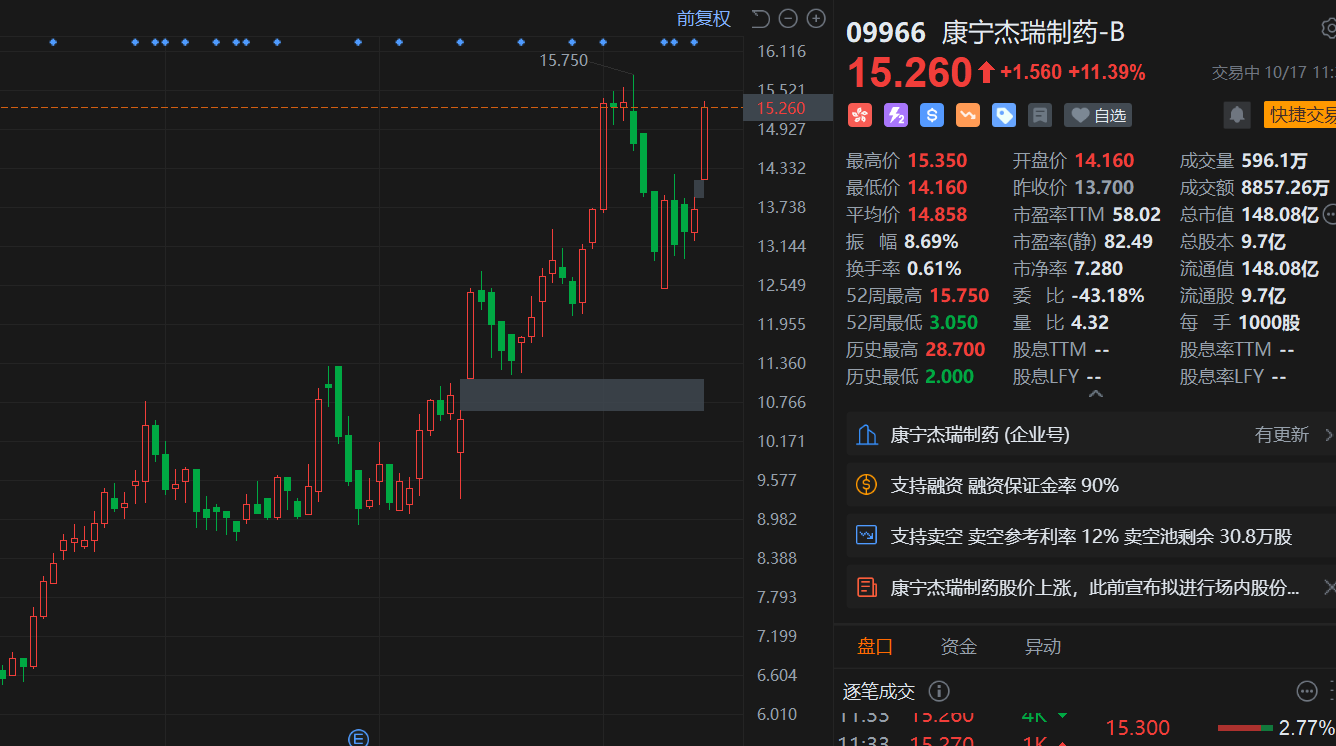
Task: Click the orange short-selling trend icon
Action: [968, 115]
